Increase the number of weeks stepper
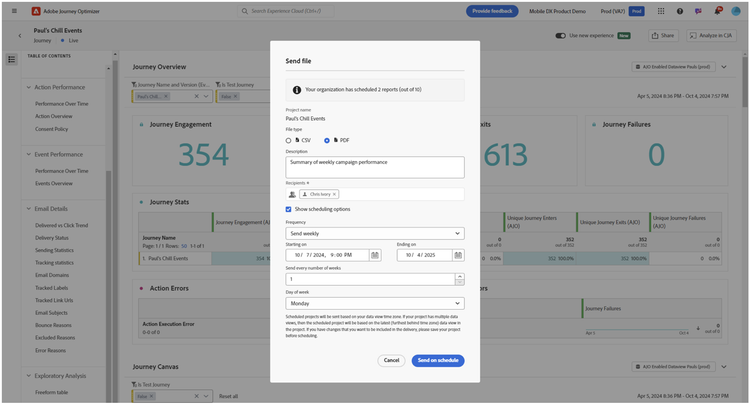This screenshot has height=405, width=750. [459, 276]
